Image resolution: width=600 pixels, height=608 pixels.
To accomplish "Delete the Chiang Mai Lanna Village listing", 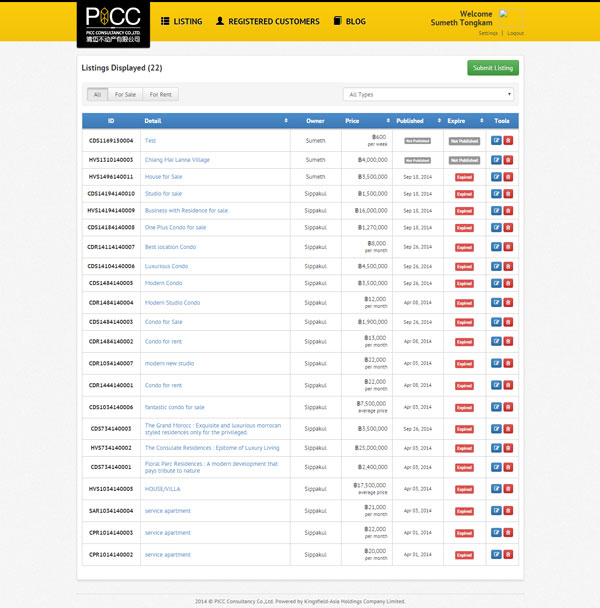I will point(508,160).
